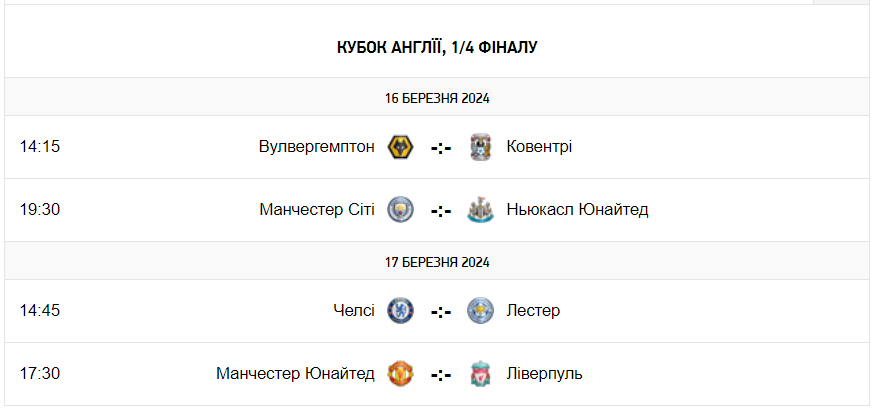Viewport: 872px width, 408px height.
Task: Click the Манчестер Юнайтед team name
Action: [295, 373]
